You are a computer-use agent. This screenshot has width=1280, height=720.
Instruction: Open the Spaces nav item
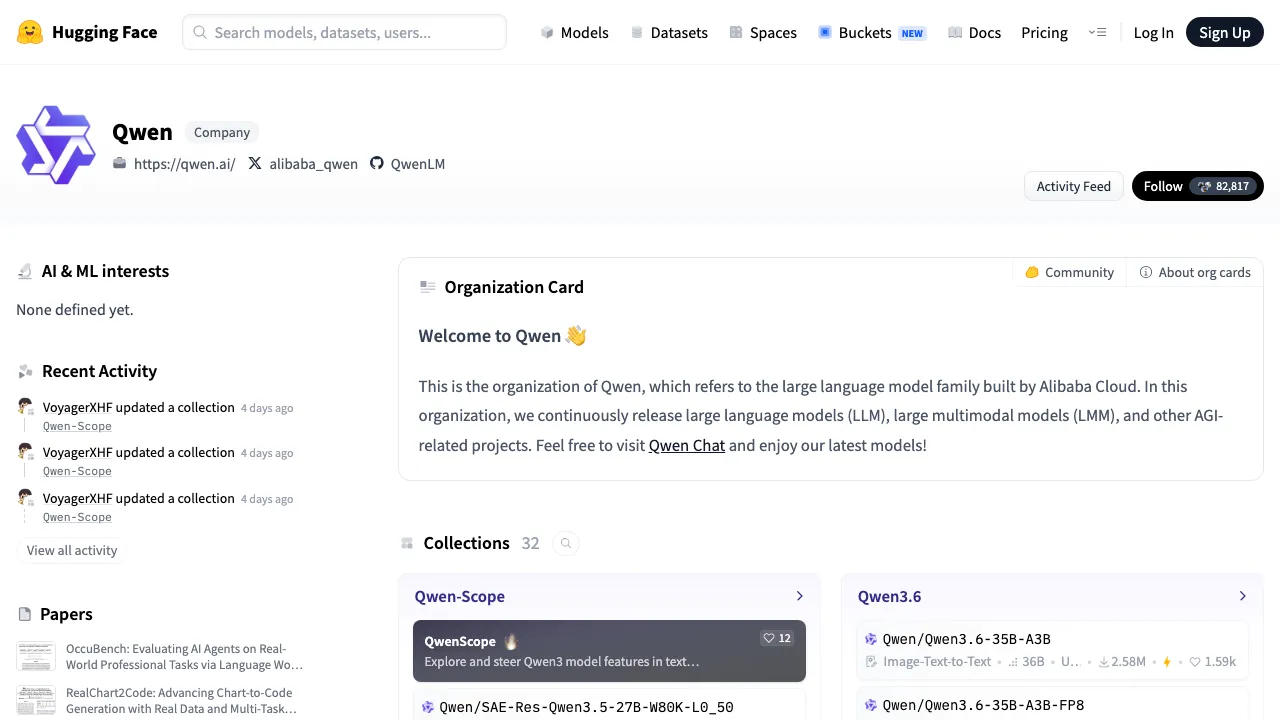[x=763, y=32]
